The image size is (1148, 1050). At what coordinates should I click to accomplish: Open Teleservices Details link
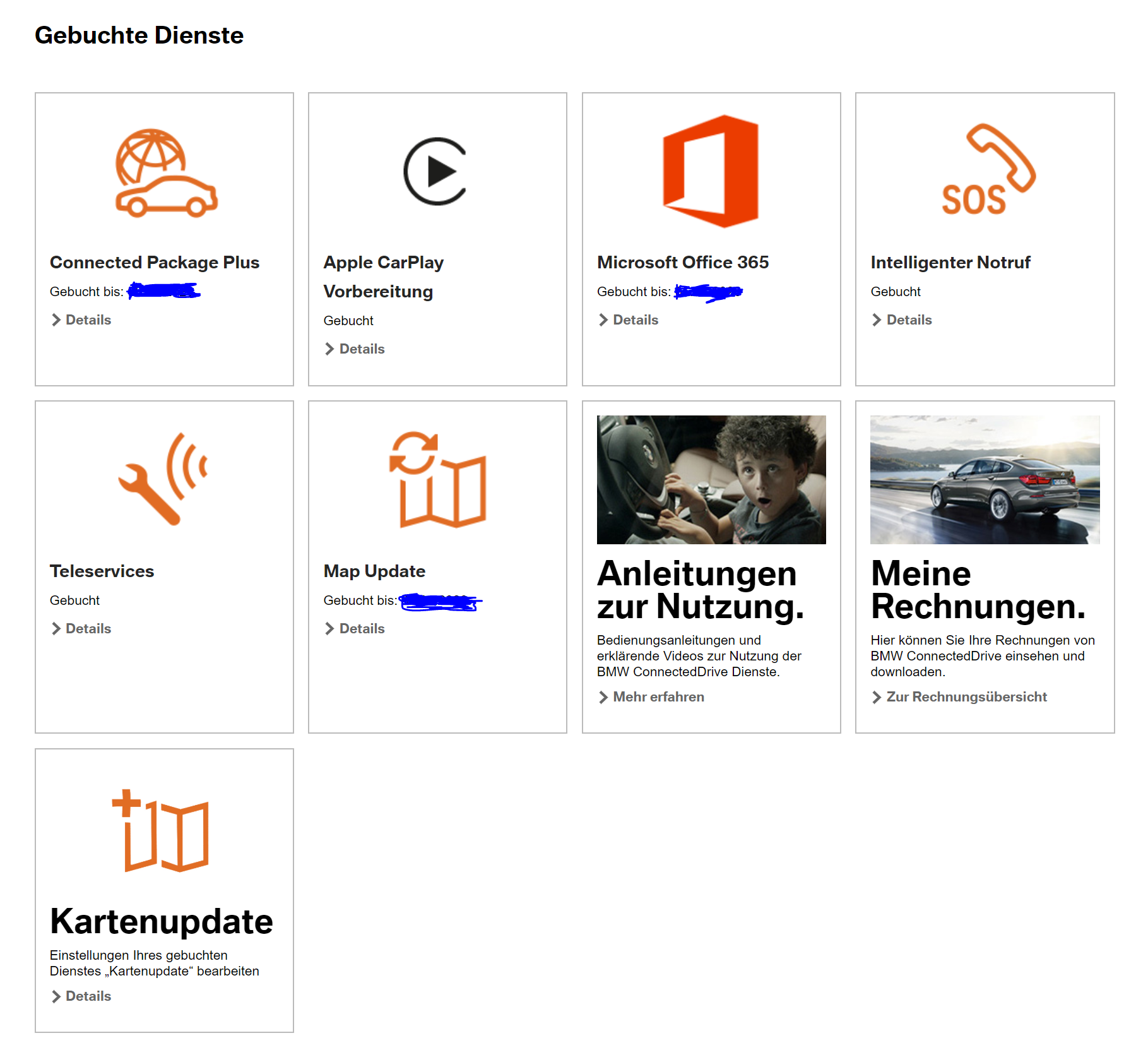click(88, 628)
